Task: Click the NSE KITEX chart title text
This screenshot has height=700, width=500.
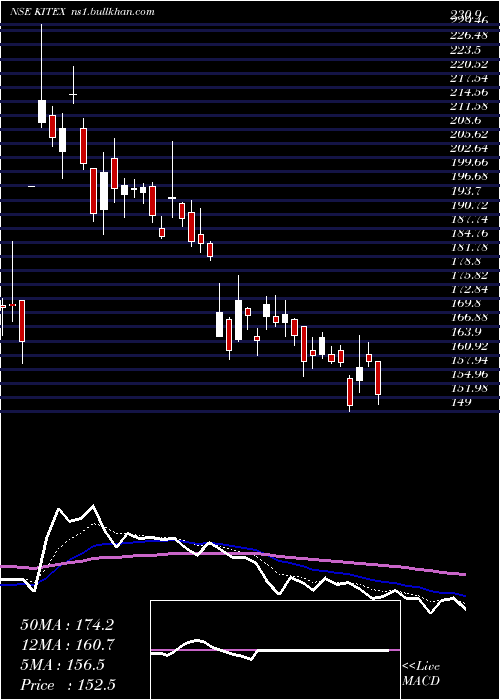Action: click(x=83, y=12)
